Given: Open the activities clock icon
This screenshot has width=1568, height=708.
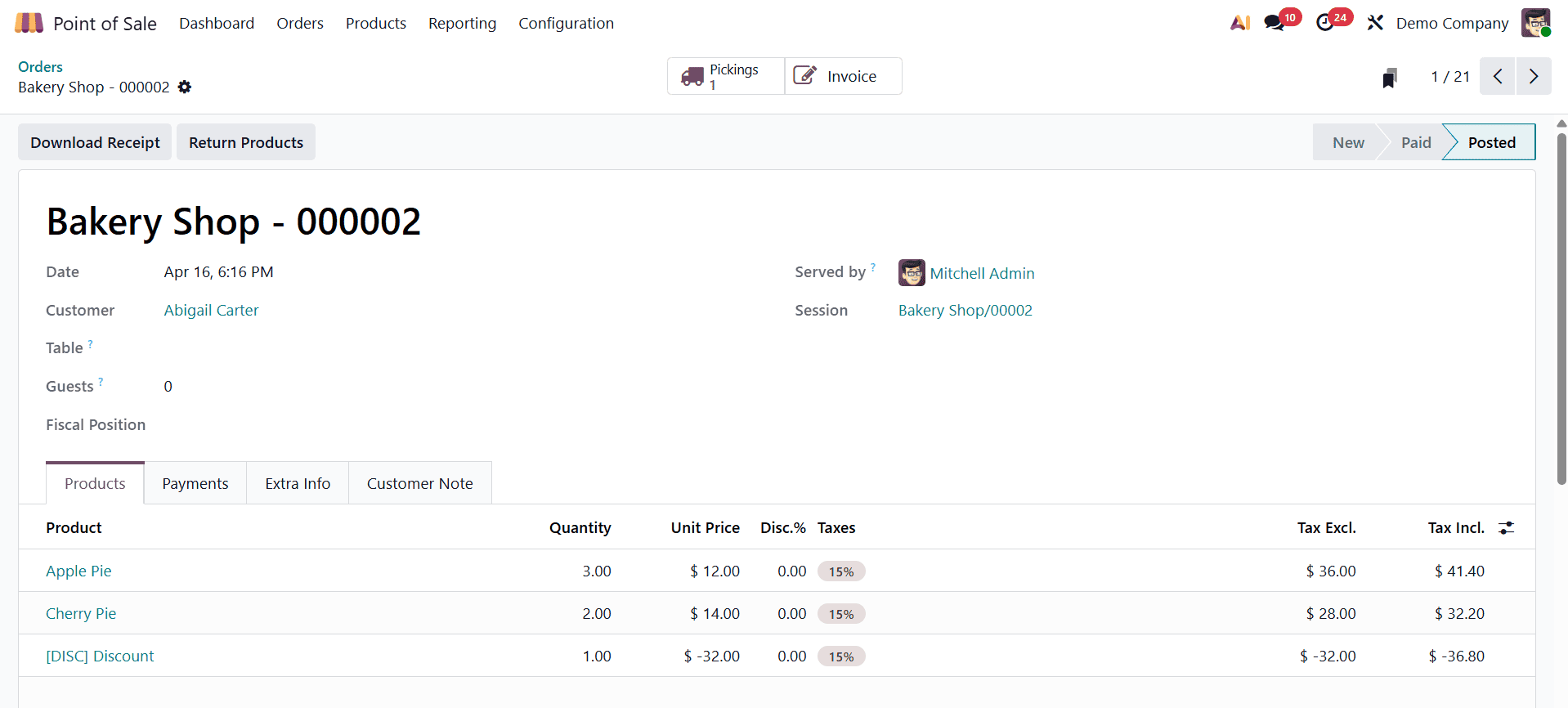Looking at the screenshot, I should click(x=1325, y=23).
